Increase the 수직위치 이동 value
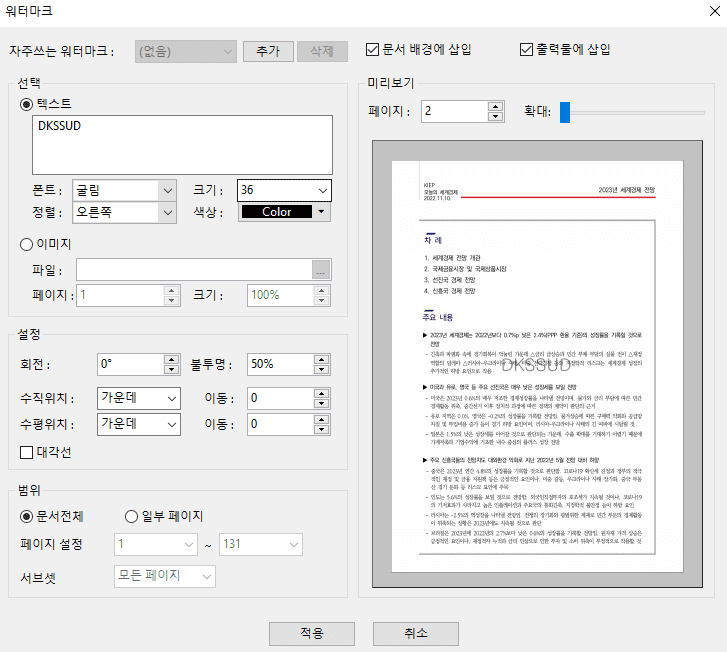 pos(321,393)
